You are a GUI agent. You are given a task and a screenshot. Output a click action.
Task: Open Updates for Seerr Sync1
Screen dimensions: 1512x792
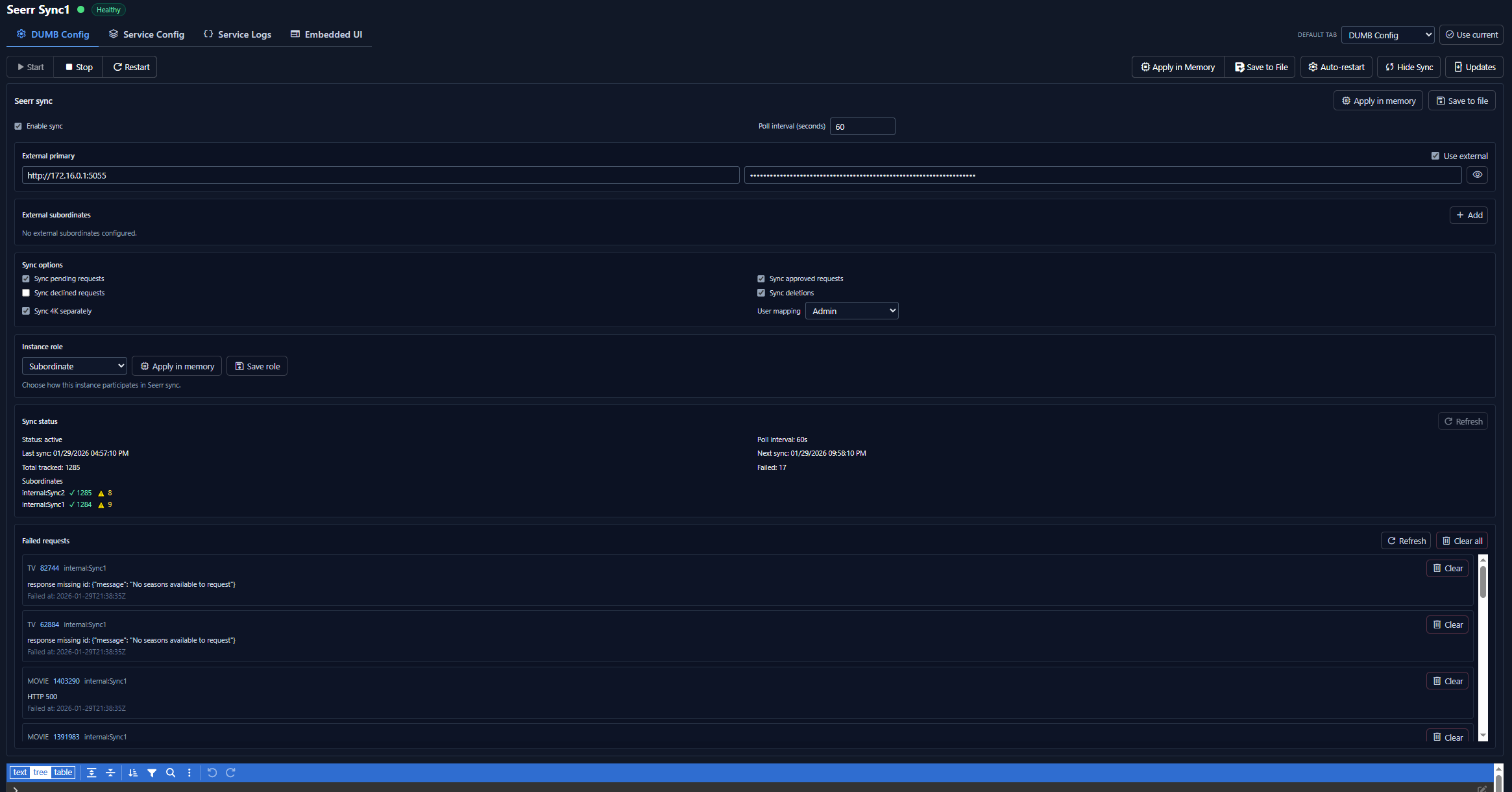tap(1474, 67)
